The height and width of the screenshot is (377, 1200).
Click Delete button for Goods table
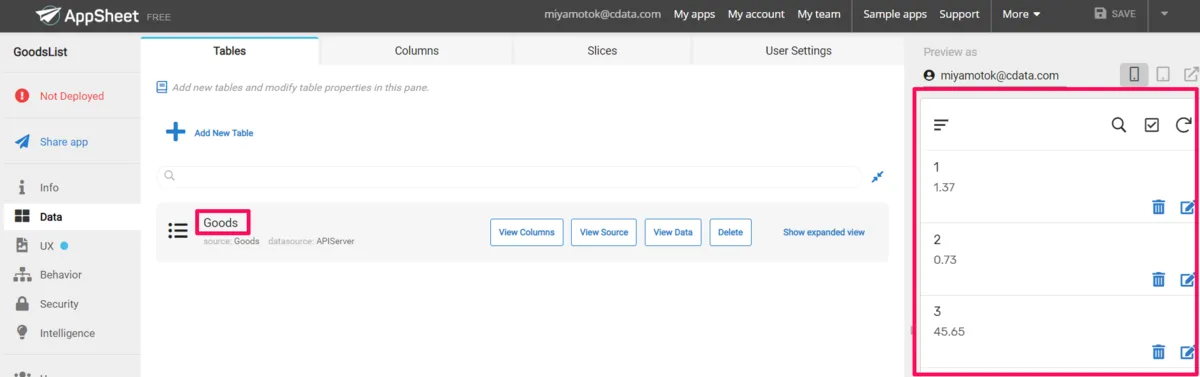click(x=730, y=232)
